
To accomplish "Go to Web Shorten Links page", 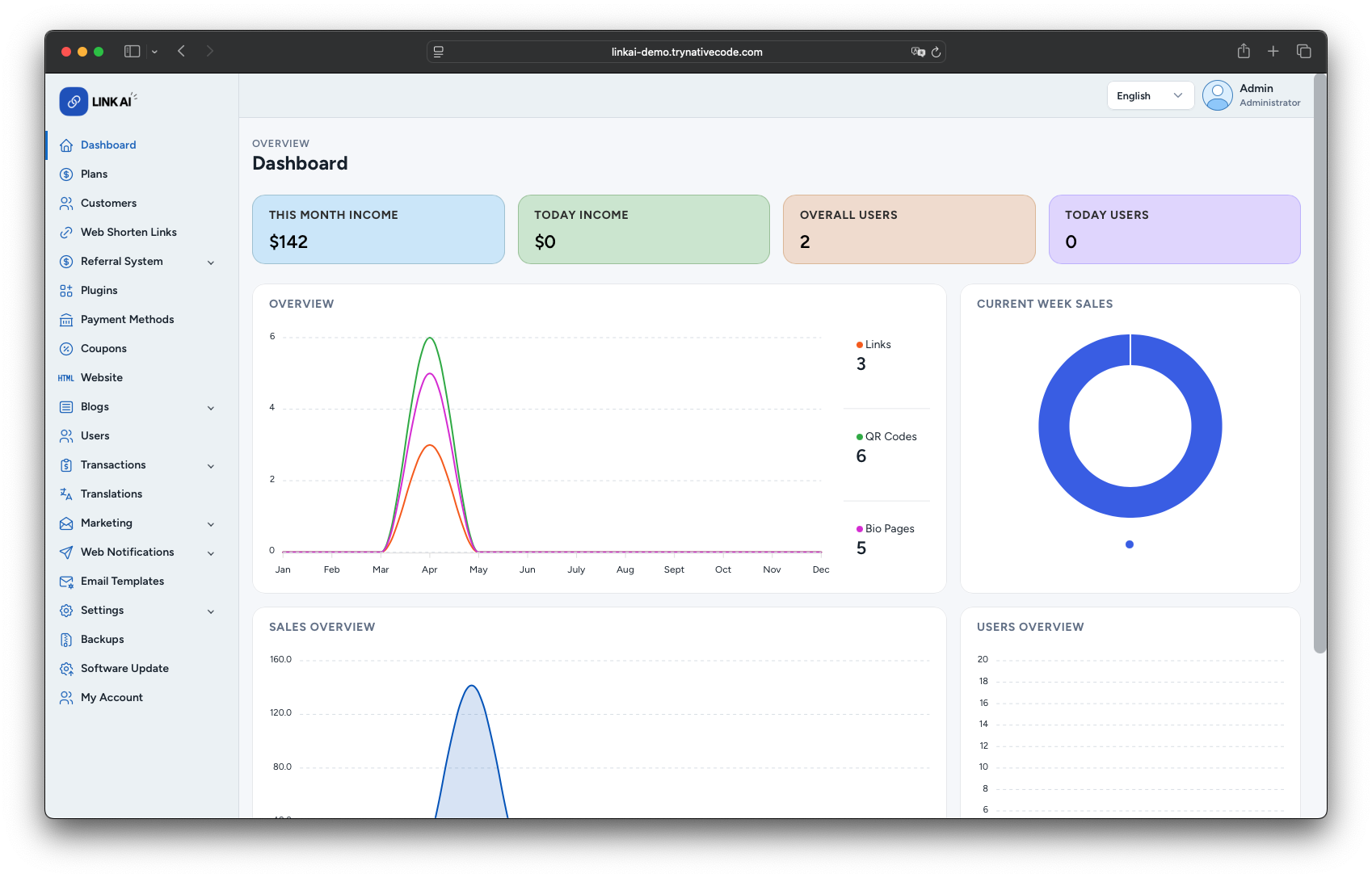I will tap(128, 233).
